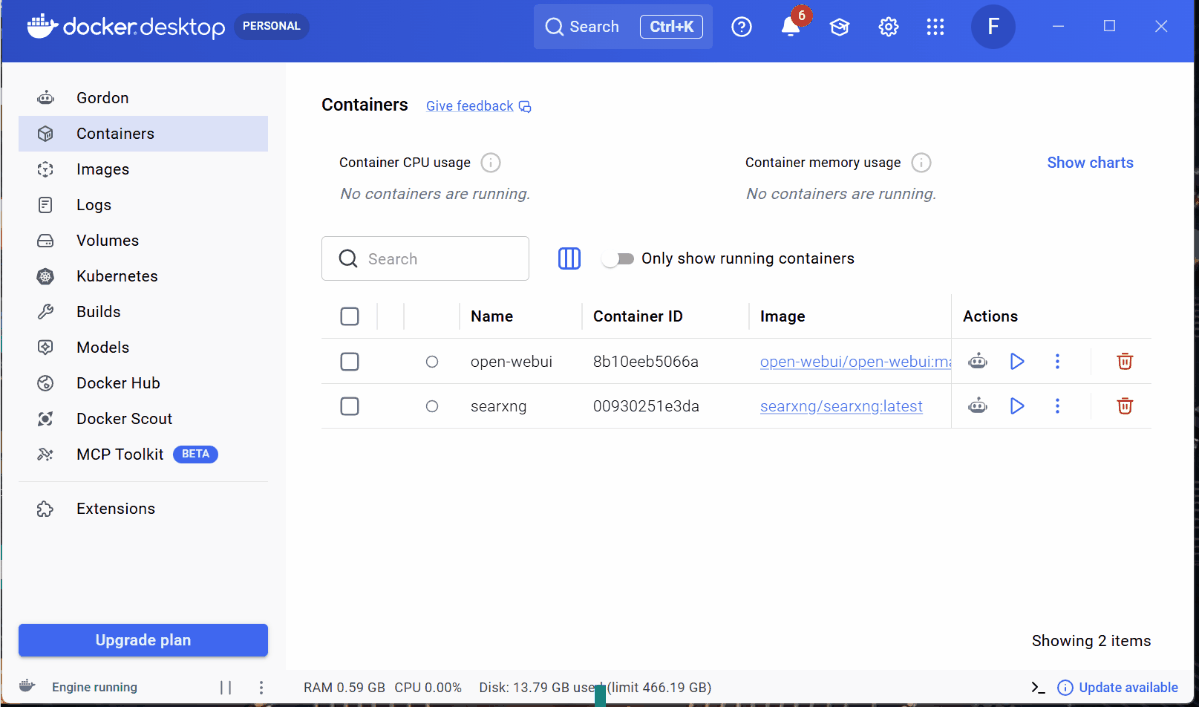Click the Docker Hub icon
Screen dimensions: 1199x707
coord(45,383)
